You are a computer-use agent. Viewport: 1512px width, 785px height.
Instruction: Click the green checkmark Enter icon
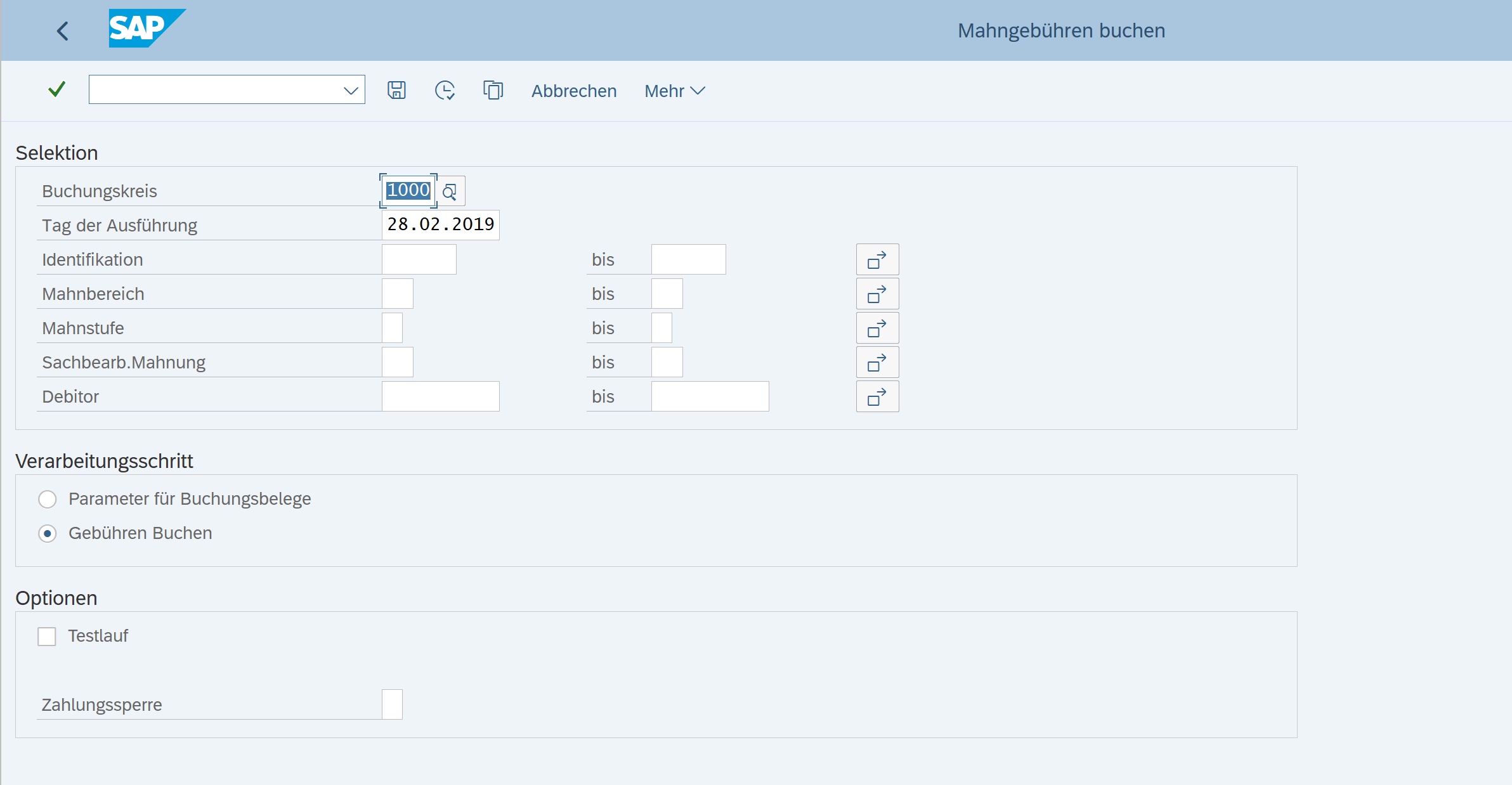pyautogui.click(x=57, y=89)
